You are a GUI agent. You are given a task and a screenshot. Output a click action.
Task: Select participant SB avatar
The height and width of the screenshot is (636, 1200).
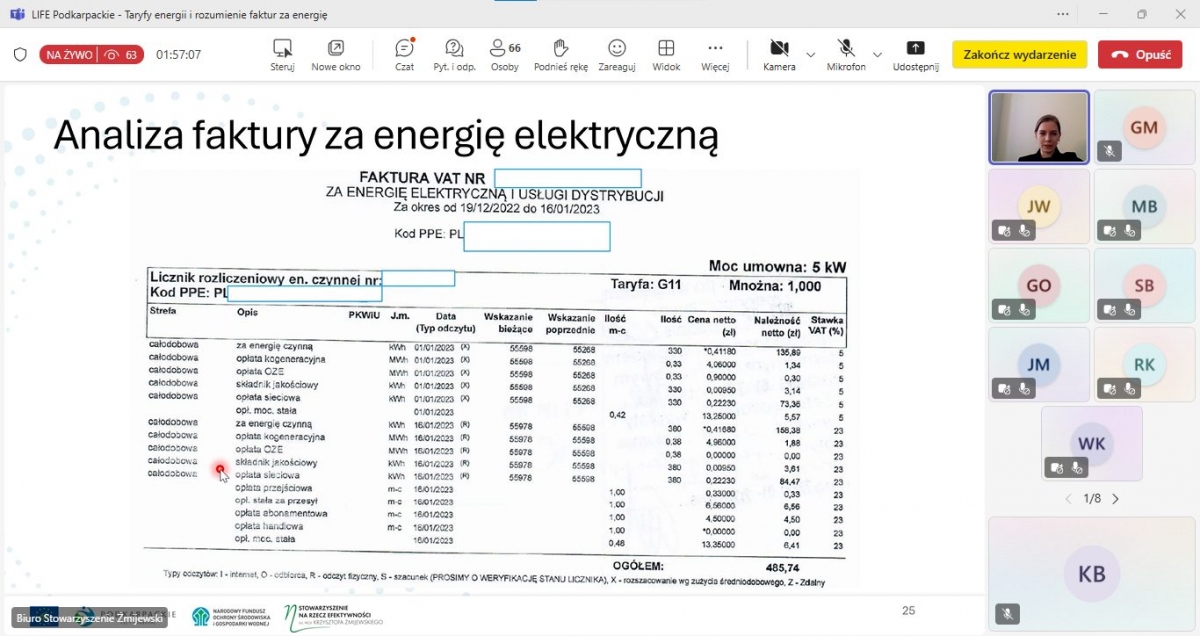[x=1144, y=285]
